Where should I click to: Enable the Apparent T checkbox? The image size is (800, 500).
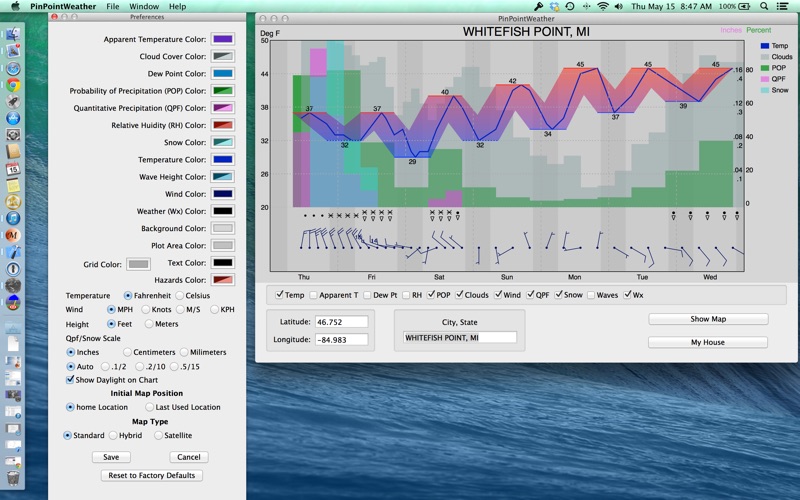click(x=313, y=295)
